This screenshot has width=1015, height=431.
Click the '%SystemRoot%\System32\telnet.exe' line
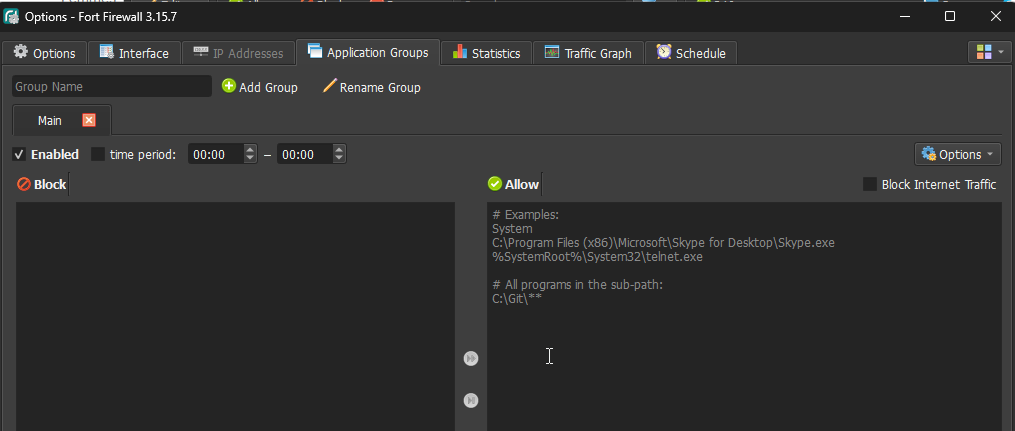coord(597,257)
